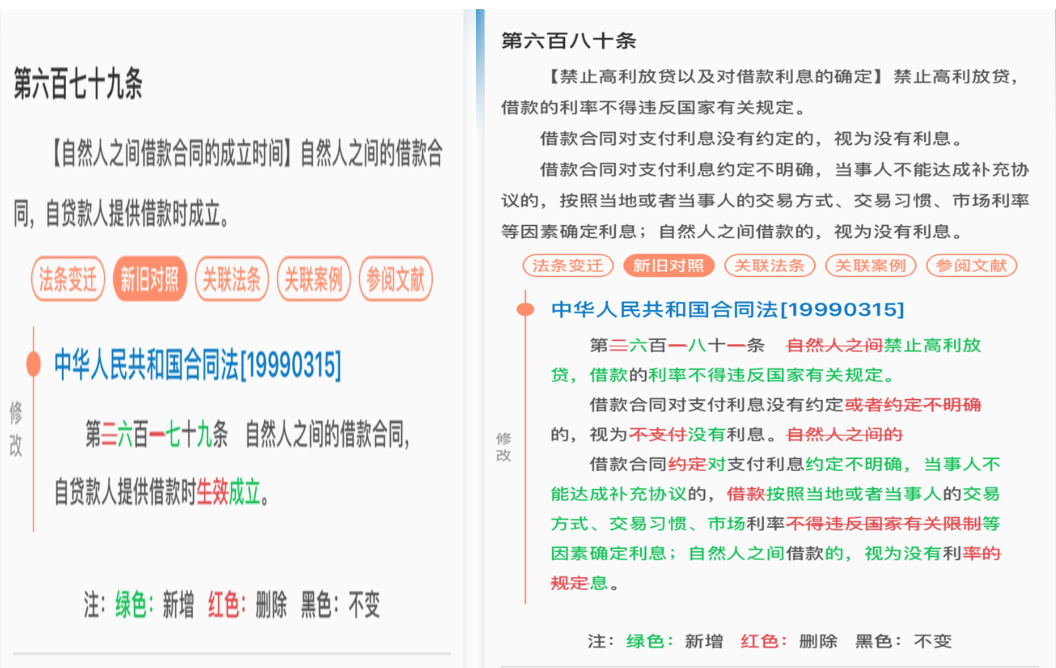Select 新旧对照 tab in left panel (第六百七十九条)
This screenshot has width=1056, height=668.
[150, 279]
